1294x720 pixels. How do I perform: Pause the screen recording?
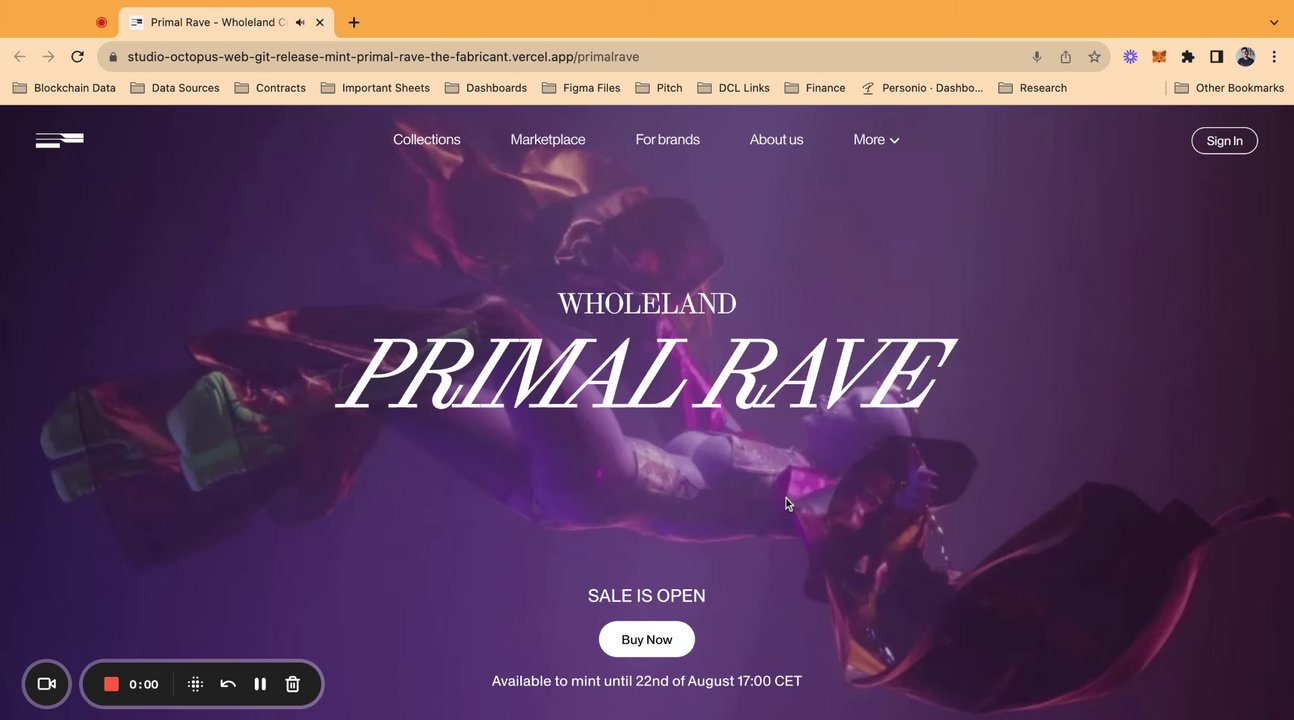(x=260, y=684)
